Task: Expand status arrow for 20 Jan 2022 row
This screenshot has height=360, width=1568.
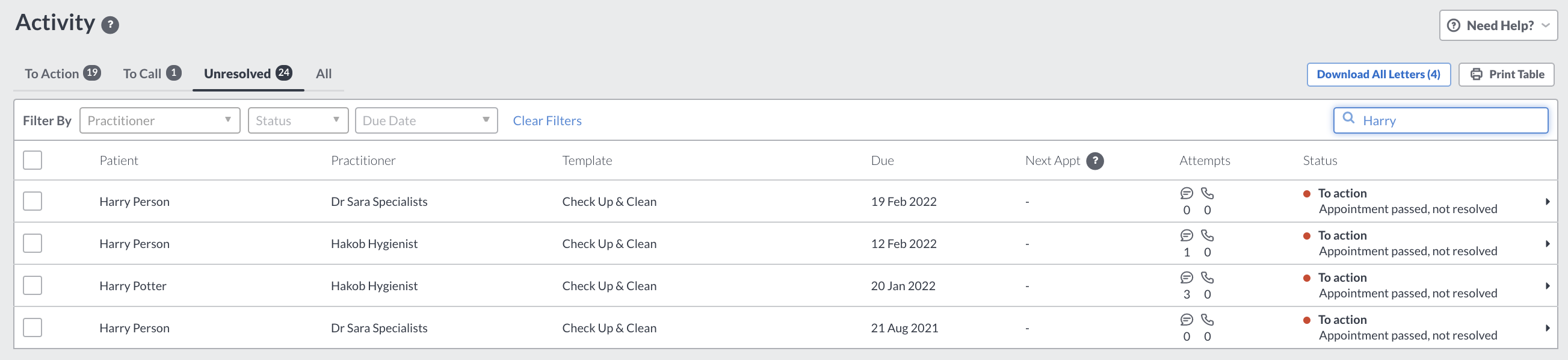Action: 1548,286
